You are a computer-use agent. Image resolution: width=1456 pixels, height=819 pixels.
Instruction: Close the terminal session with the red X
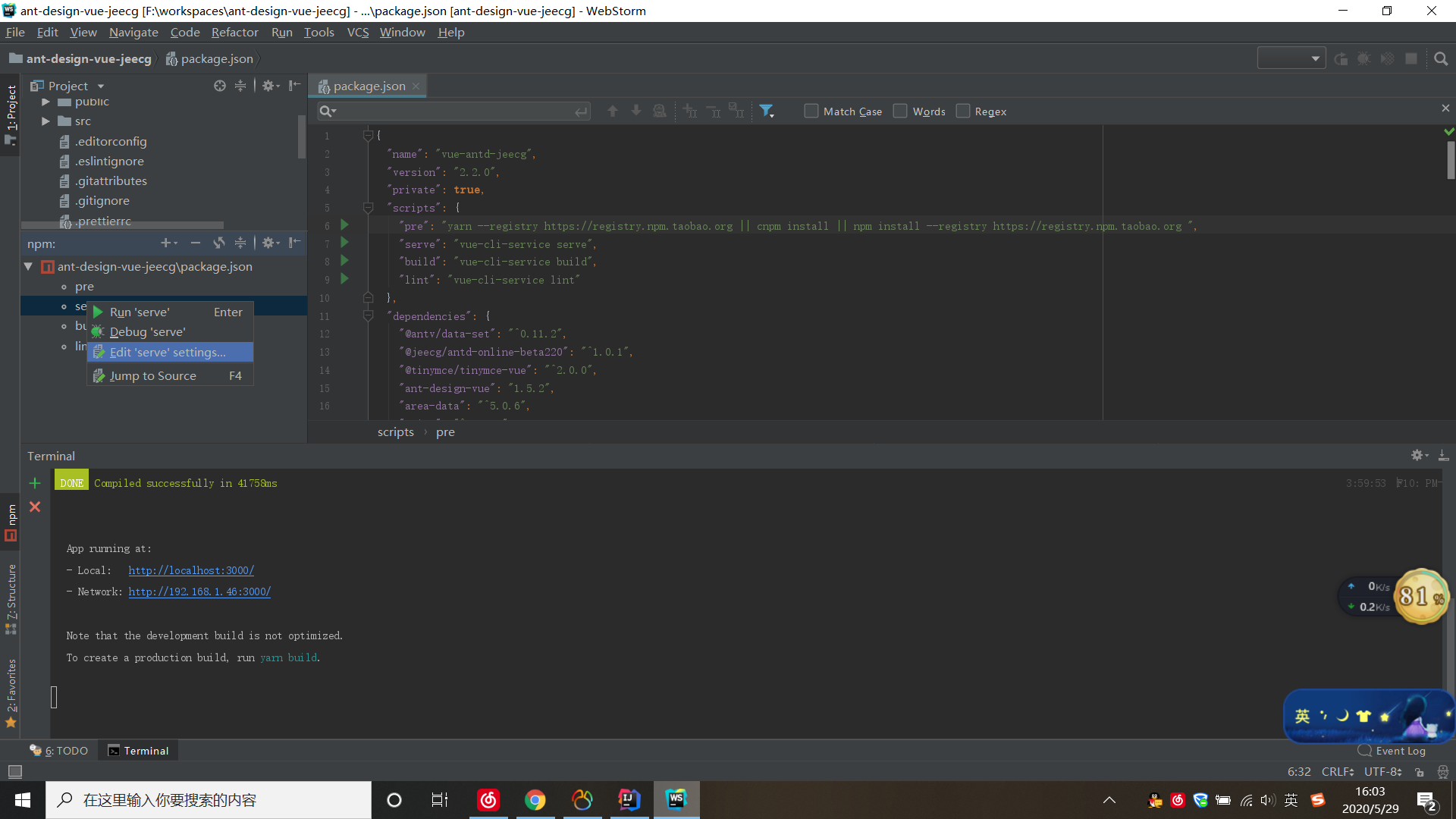pos(35,507)
